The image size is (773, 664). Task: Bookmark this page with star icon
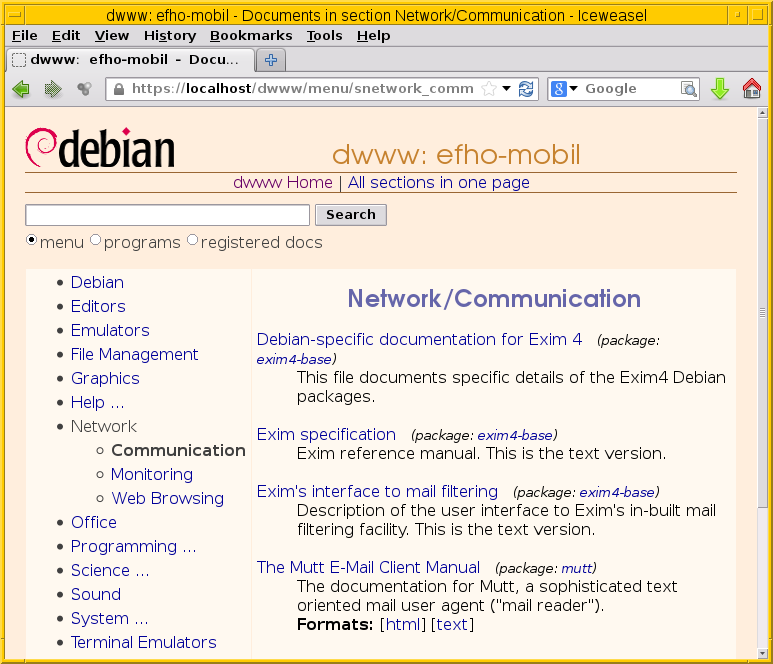point(489,89)
